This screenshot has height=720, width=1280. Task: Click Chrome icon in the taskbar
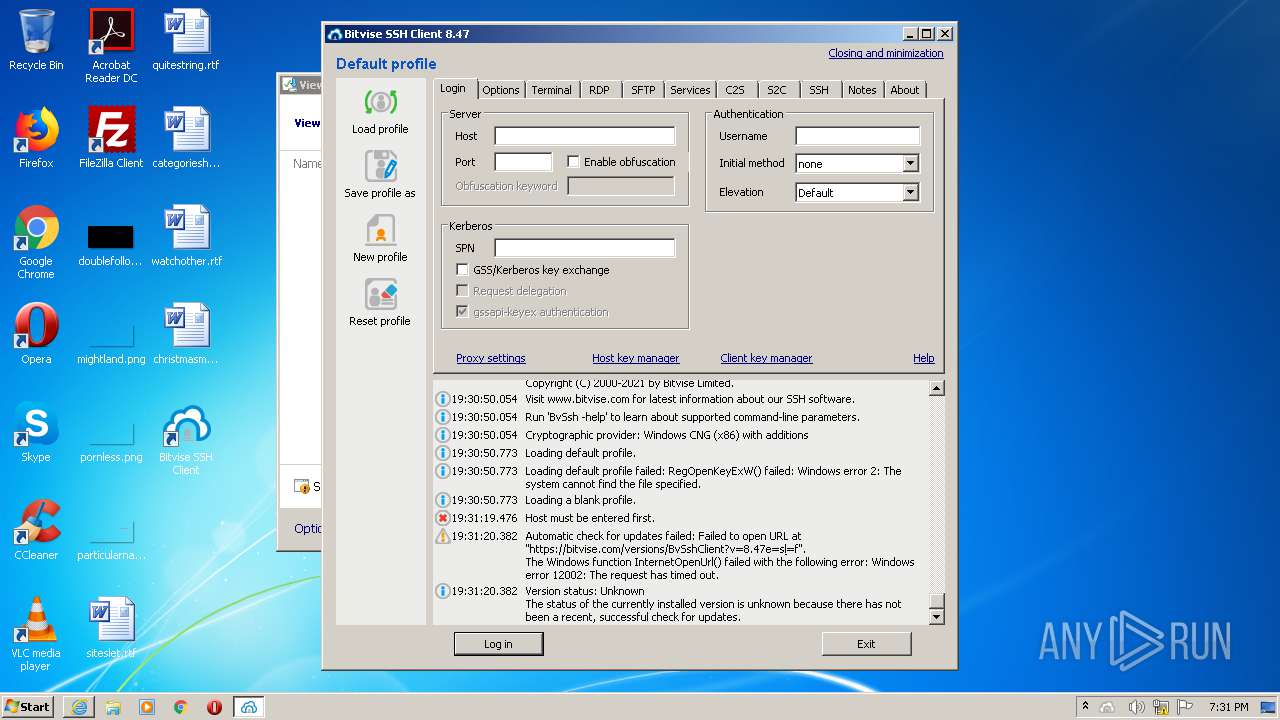[180, 707]
